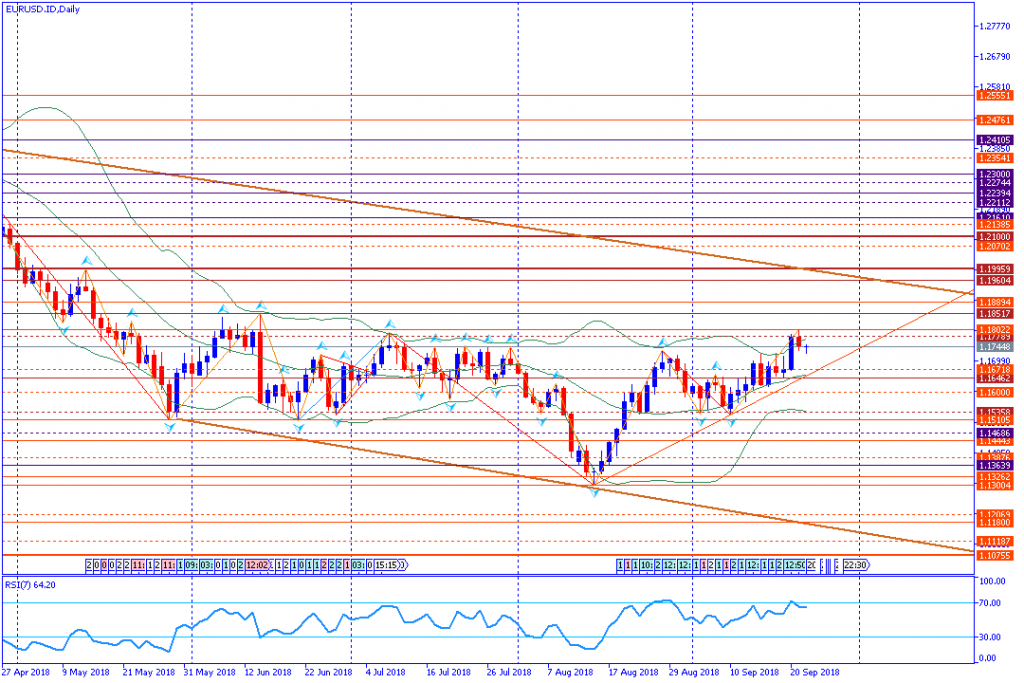The width and height of the screenshot is (1024, 683).
Task: Click the 17 Aug 2018 date label
Action: point(633,672)
